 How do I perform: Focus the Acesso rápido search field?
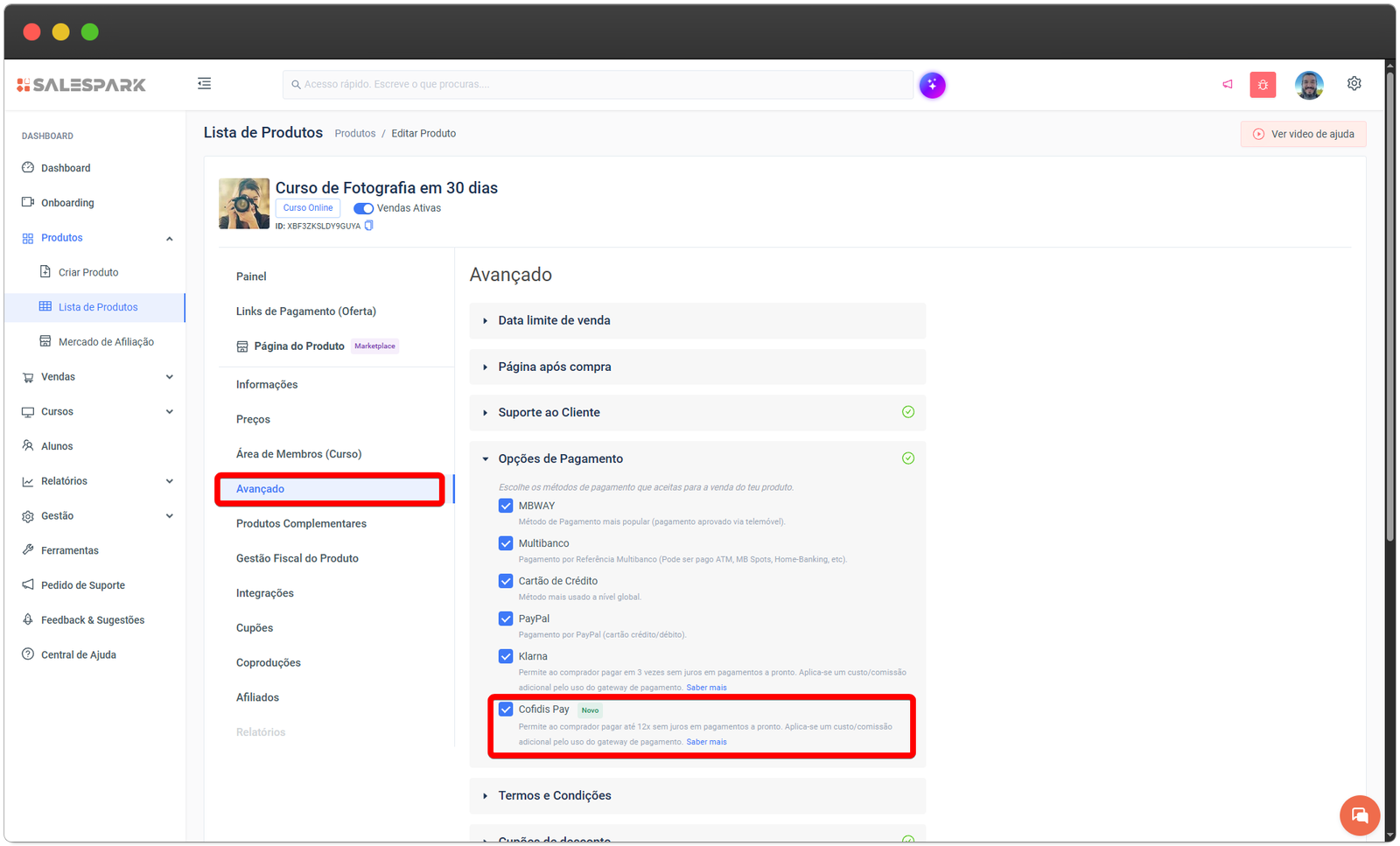click(x=599, y=85)
